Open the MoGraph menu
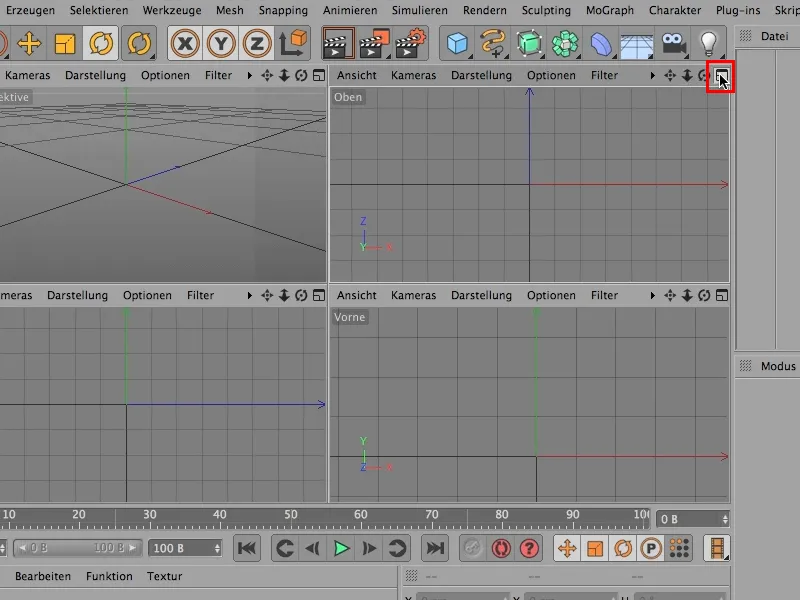 (610, 10)
